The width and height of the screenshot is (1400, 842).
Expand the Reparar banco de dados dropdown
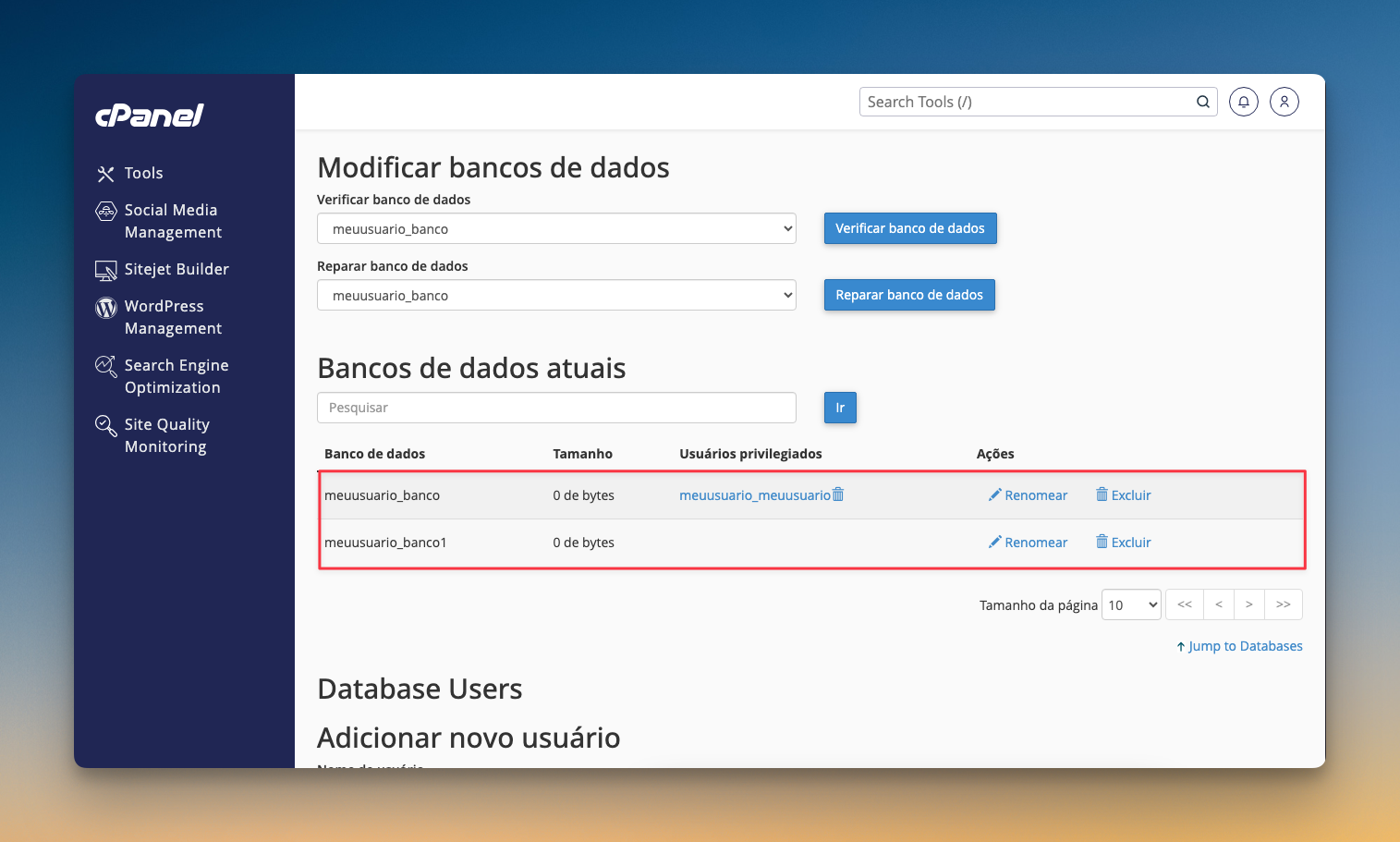click(556, 295)
